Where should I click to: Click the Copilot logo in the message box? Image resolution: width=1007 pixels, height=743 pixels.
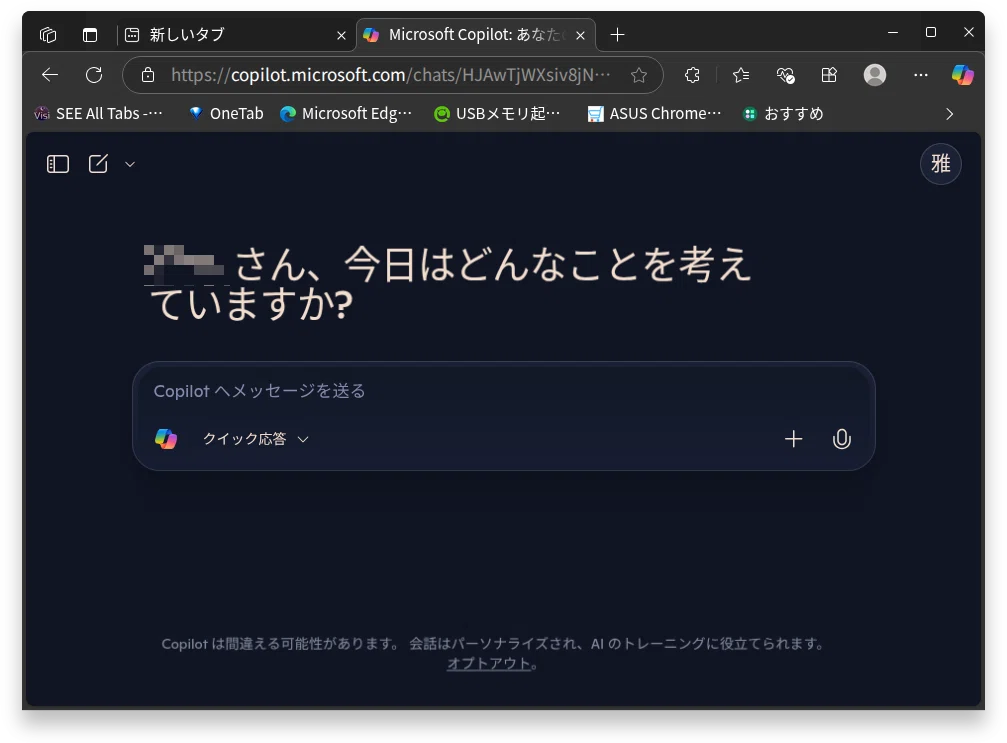166,439
